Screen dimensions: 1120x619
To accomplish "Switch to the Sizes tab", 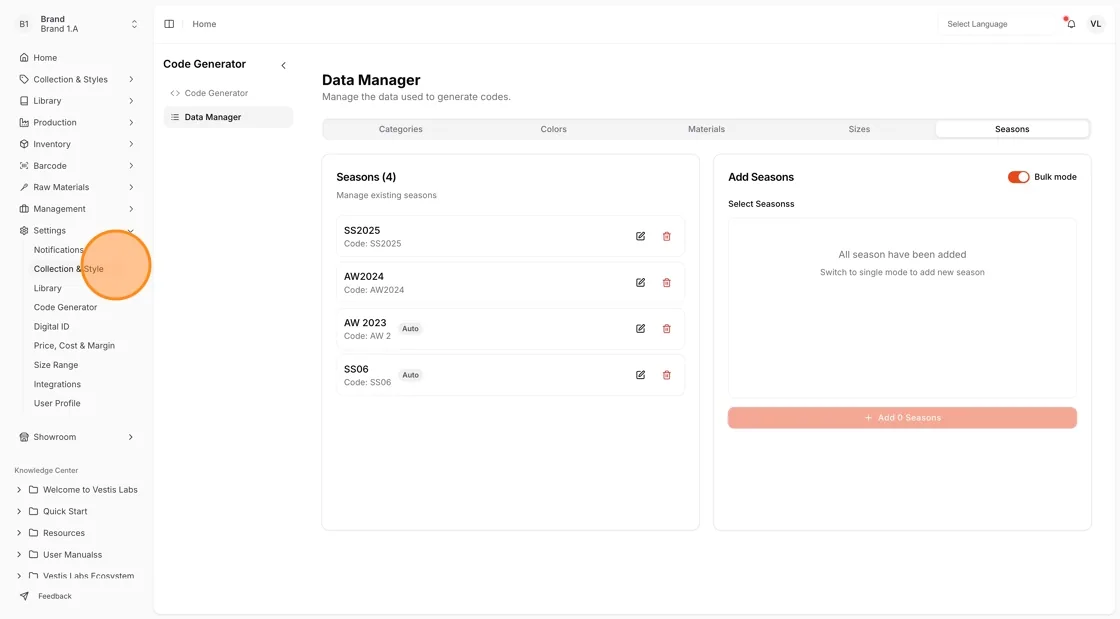I will coord(859,129).
